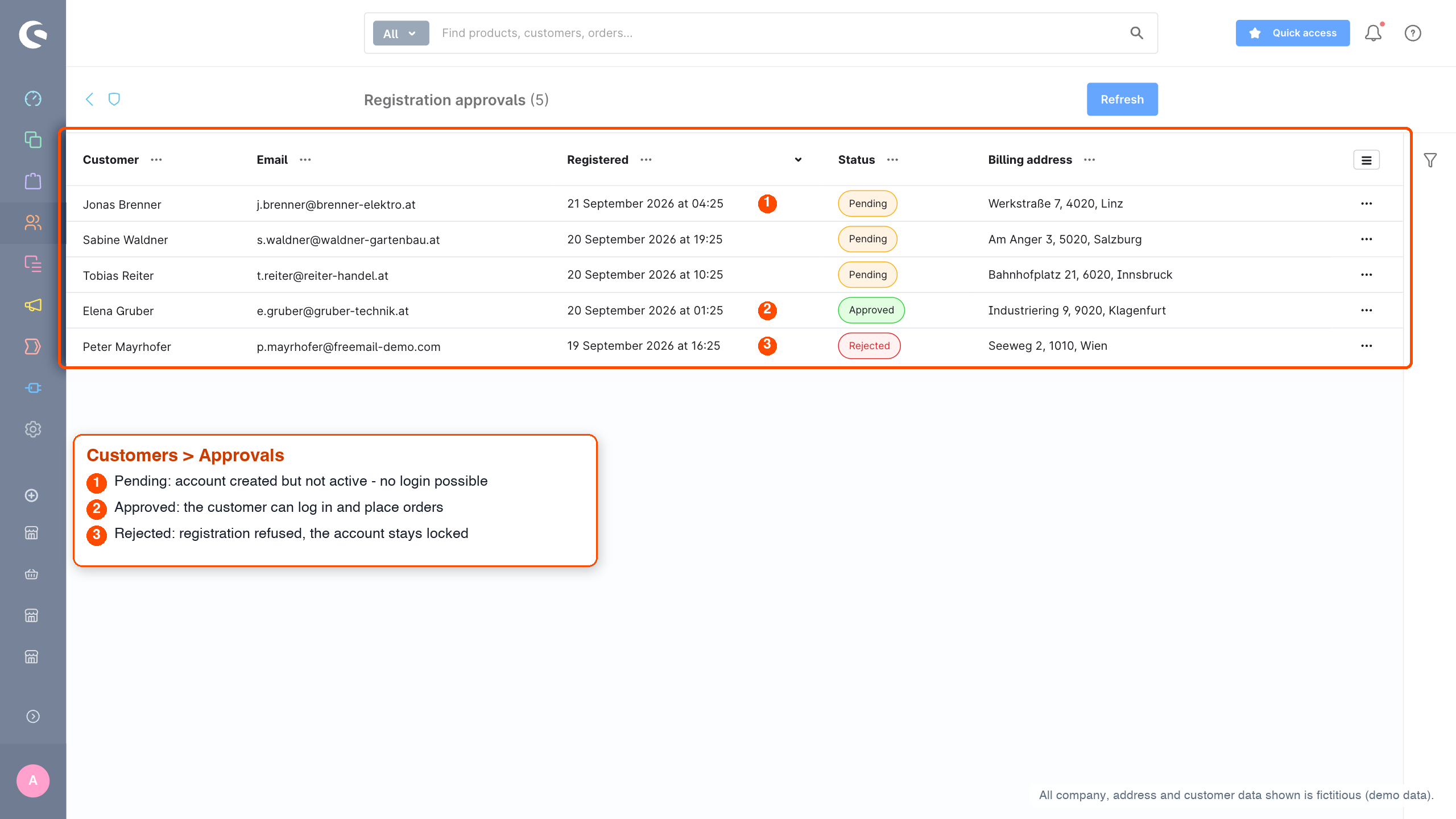Click the Refresh button

coord(1122,100)
